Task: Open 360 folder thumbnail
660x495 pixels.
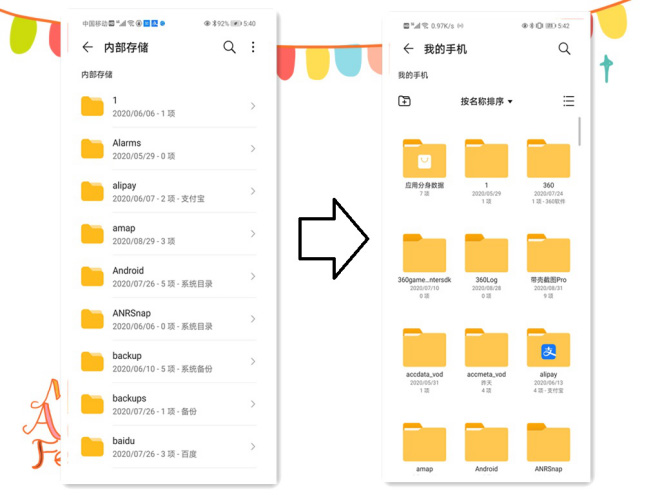Action: tap(548, 160)
